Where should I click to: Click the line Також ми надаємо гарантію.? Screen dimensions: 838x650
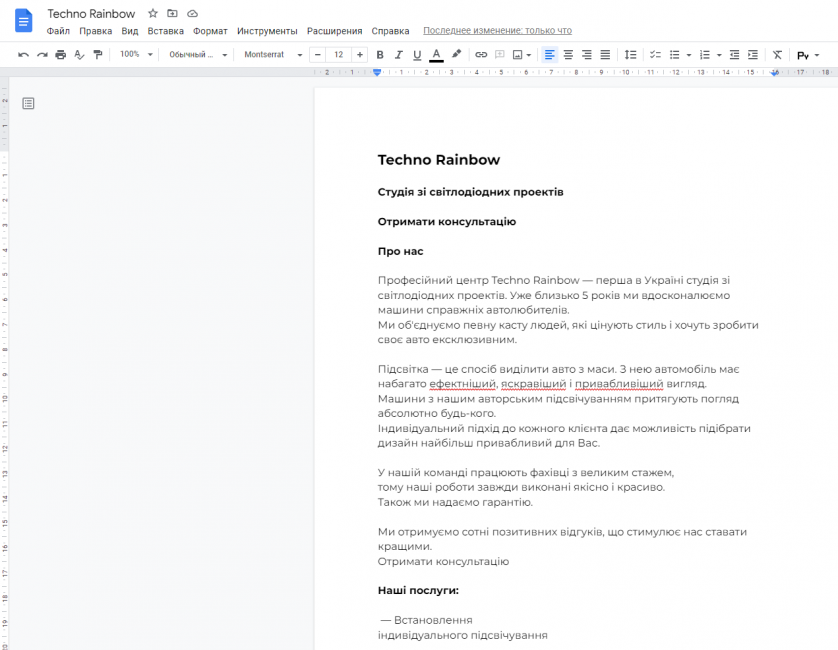(455, 502)
